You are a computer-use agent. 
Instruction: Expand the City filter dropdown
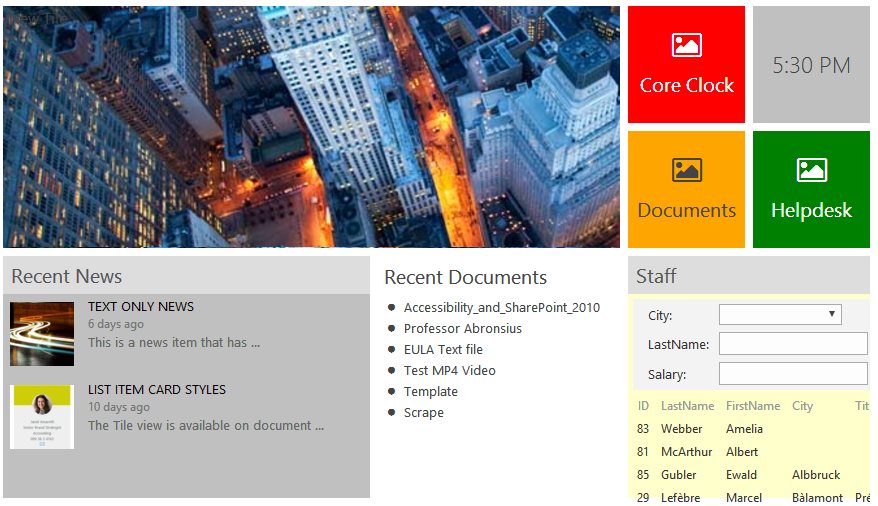point(780,315)
